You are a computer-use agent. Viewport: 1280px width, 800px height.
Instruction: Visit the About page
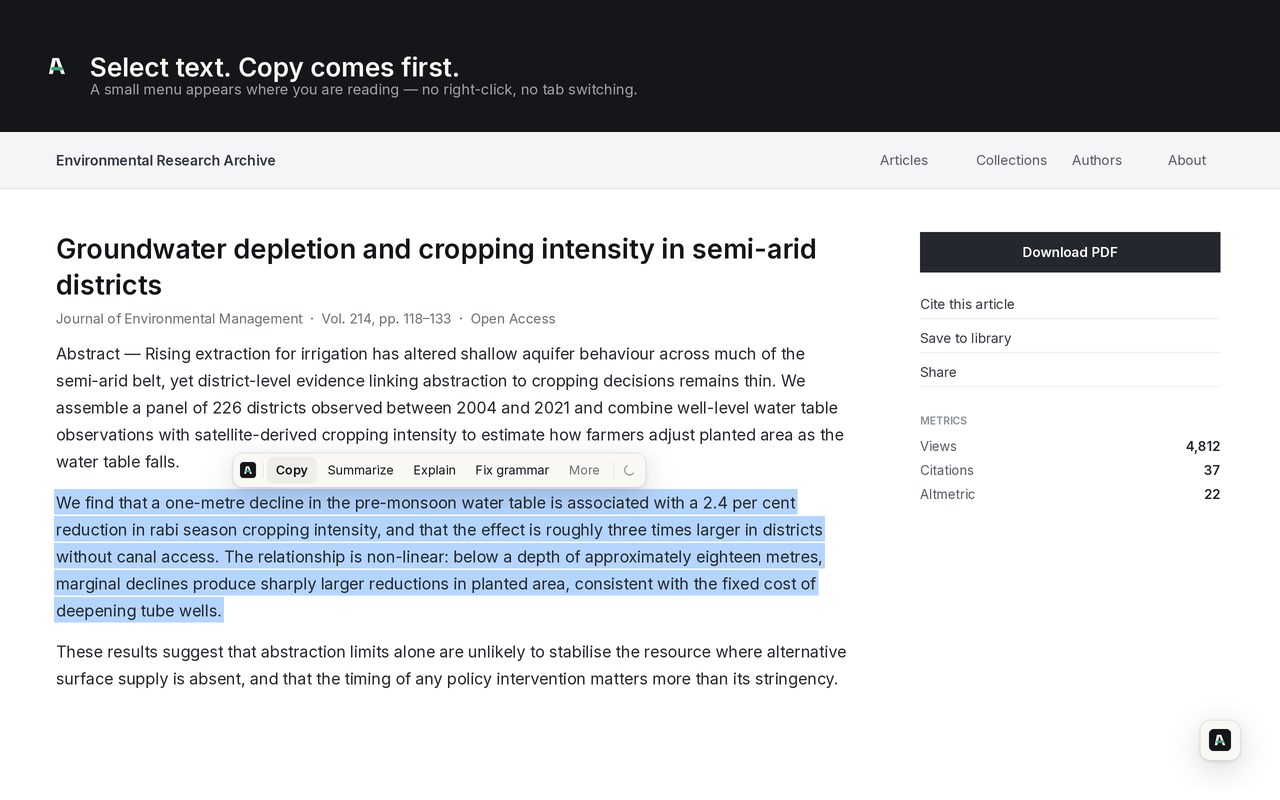tap(1187, 160)
